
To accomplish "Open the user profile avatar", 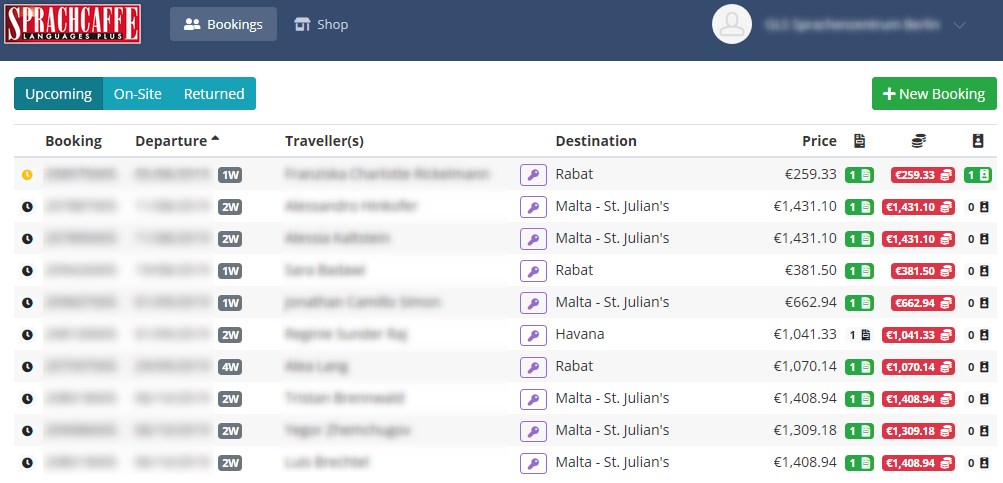I will [731, 24].
